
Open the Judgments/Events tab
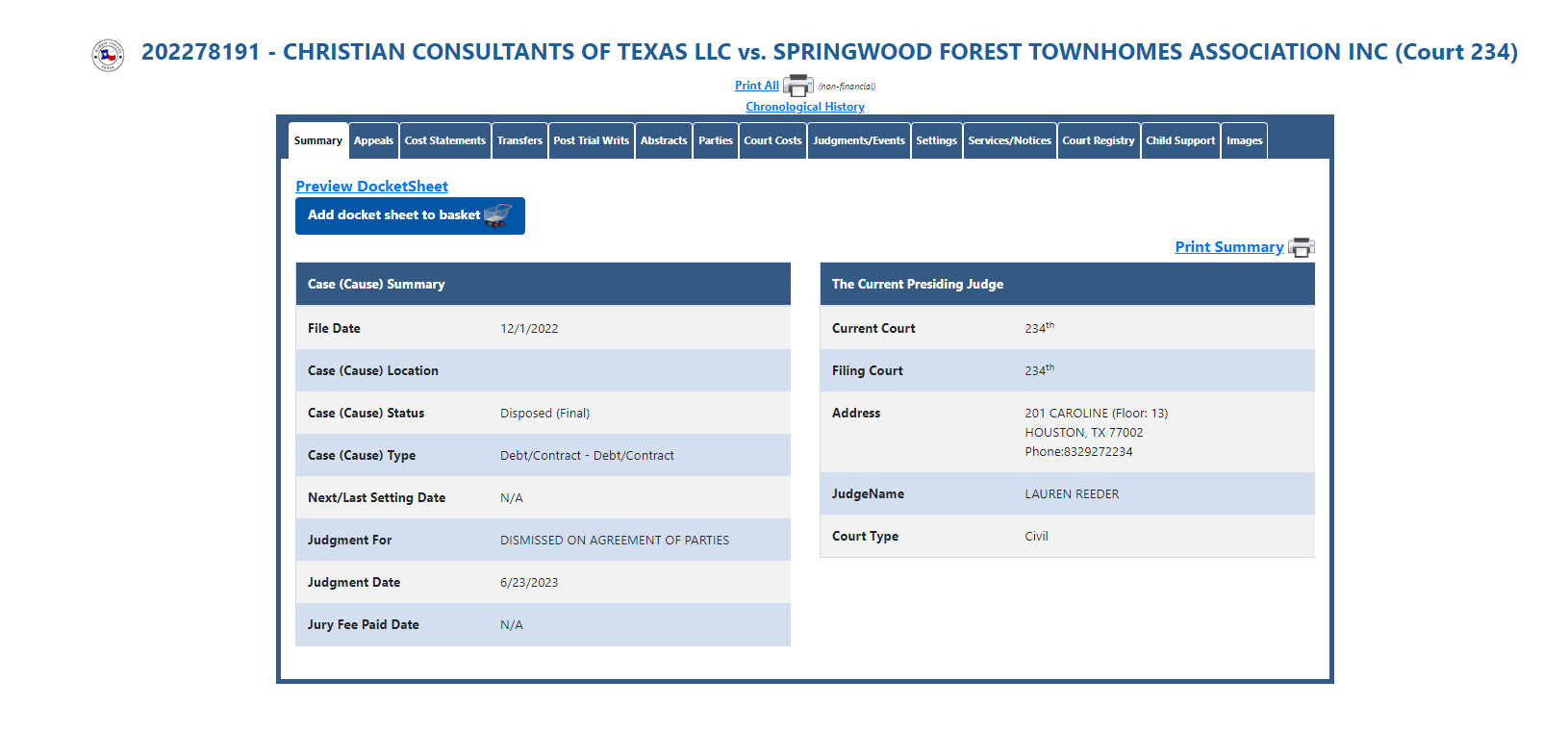pyautogui.click(x=859, y=140)
